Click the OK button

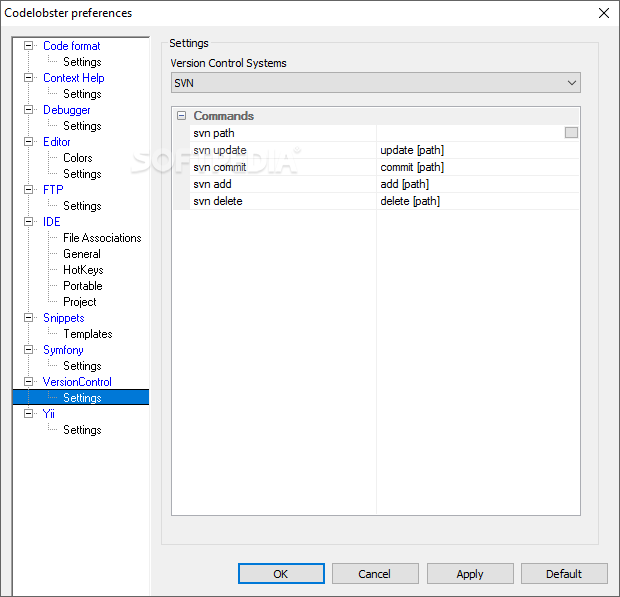click(281, 574)
